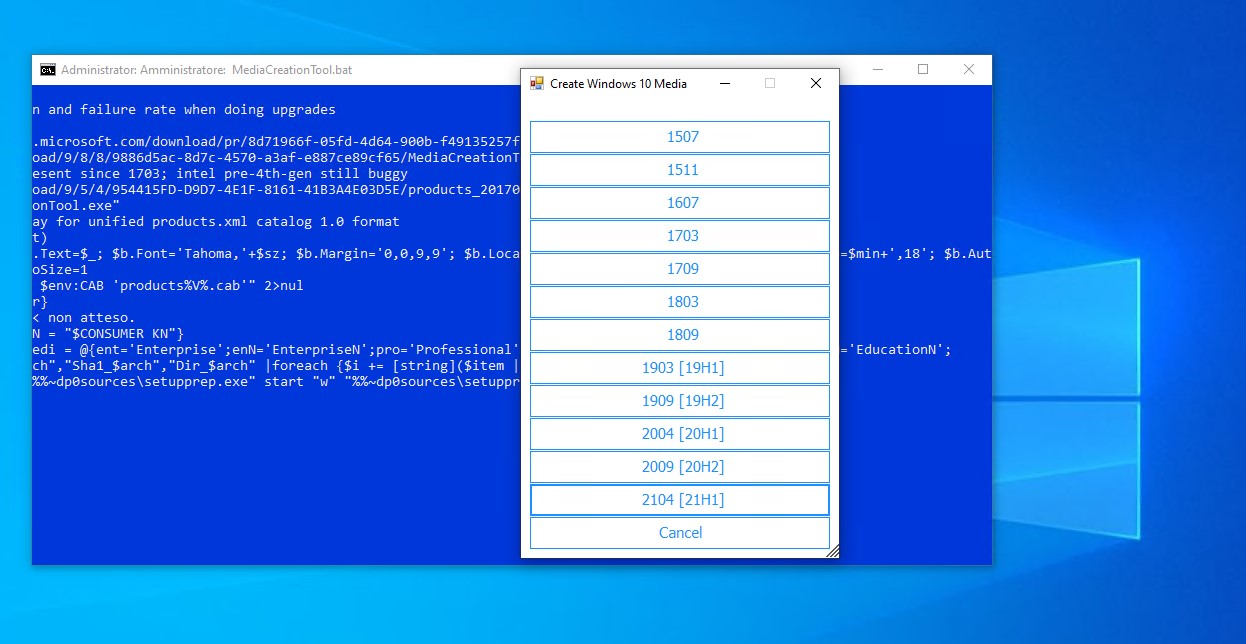Click the dialog's bottom-right resize grip
Screen dimensions: 1246x644
tap(832, 551)
